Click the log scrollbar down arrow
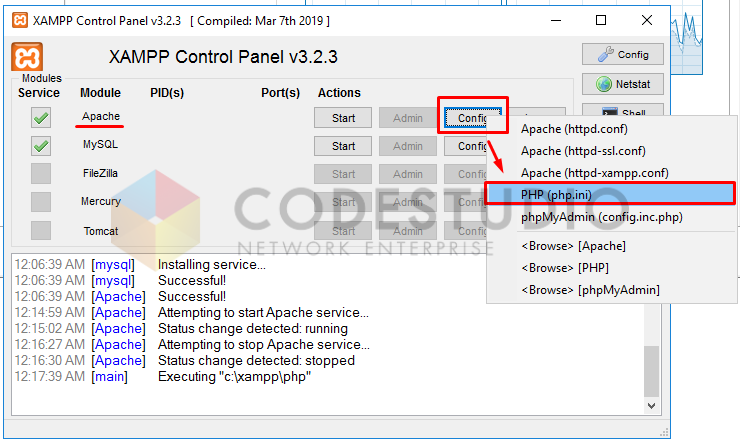 point(651,406)
